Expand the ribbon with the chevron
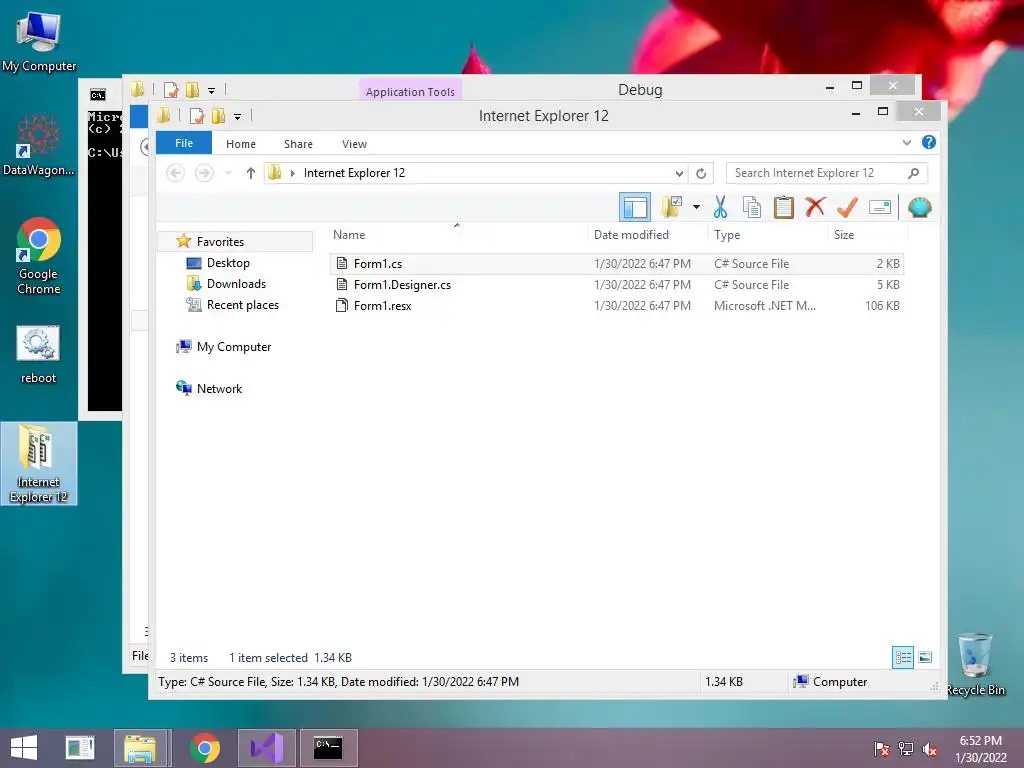The width and height of the screenshot is (1024, 768). (x=906, y=142)
